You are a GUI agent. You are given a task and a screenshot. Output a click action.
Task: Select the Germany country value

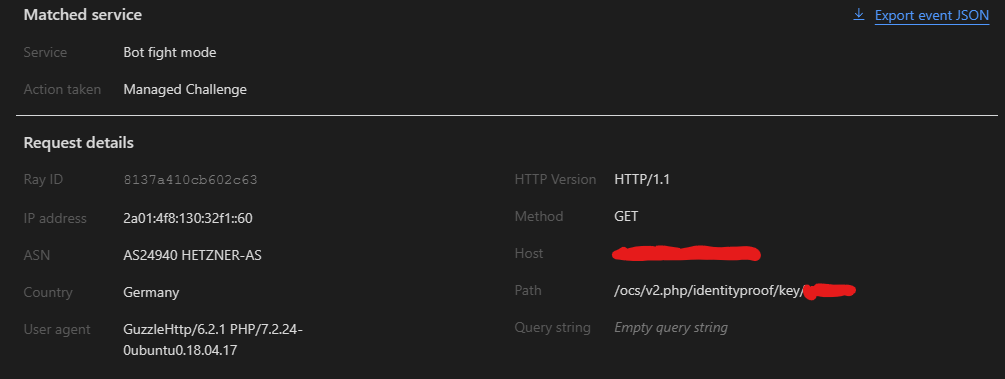point(151,292)
